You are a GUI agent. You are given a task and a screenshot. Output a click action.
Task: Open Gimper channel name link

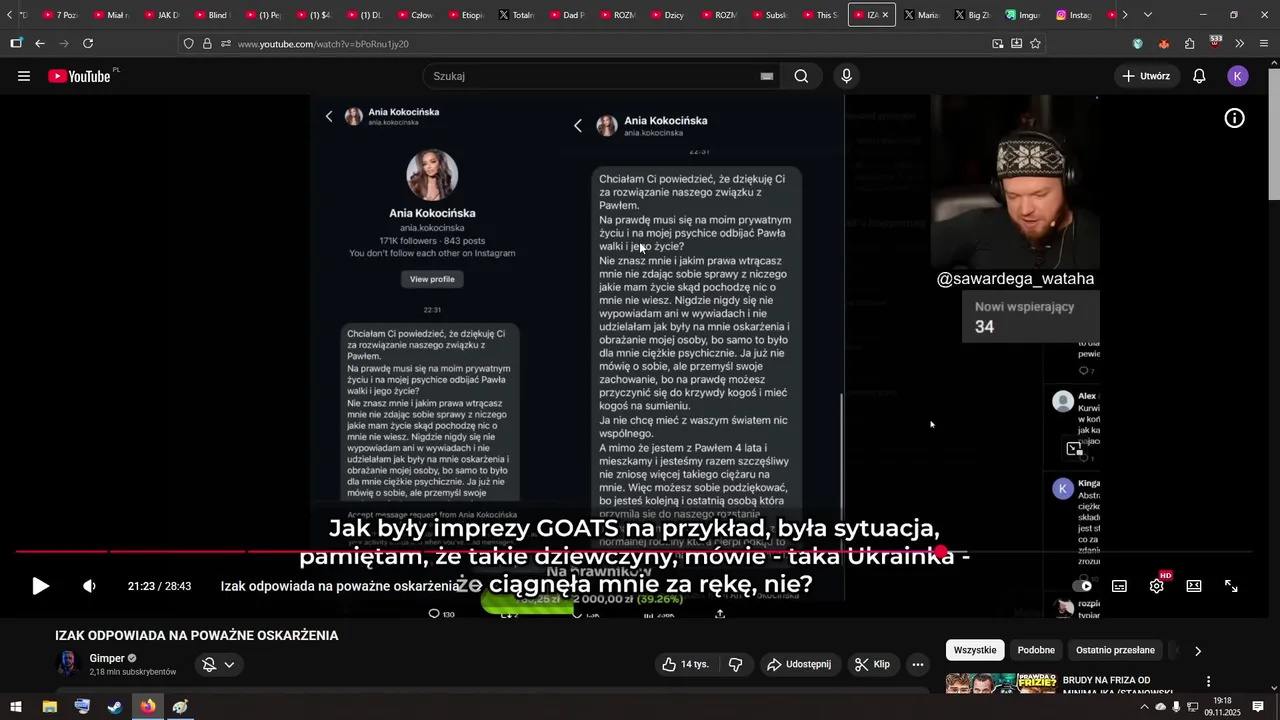coord(107,658)
